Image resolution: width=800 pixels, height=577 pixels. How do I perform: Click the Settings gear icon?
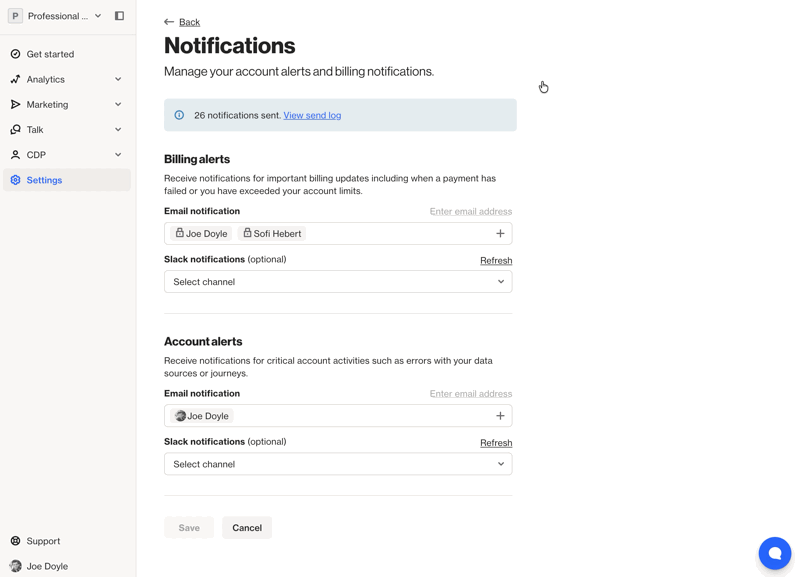point(16,180)
